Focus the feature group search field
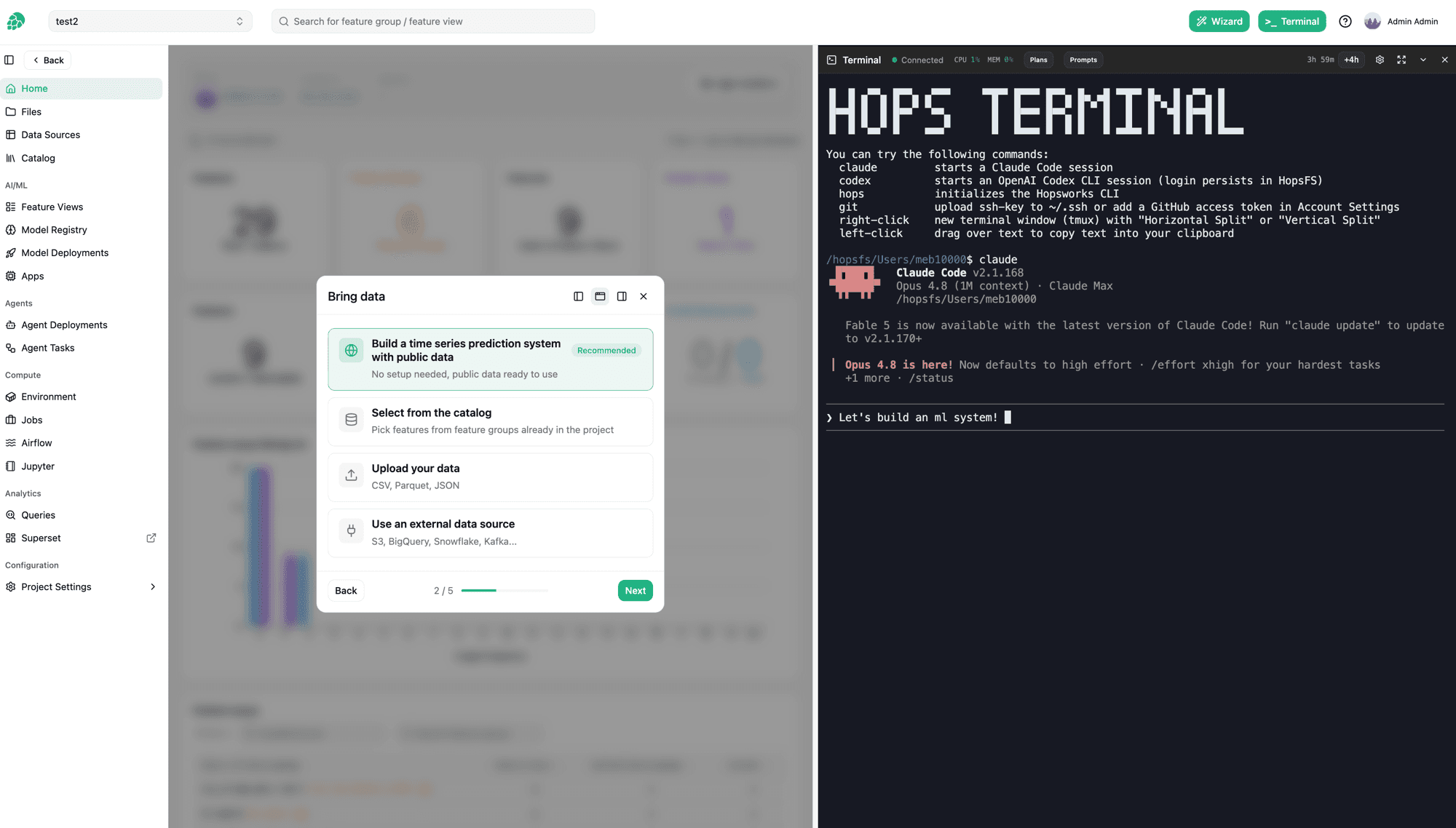 pyautogui.click(x=432, y=21)
